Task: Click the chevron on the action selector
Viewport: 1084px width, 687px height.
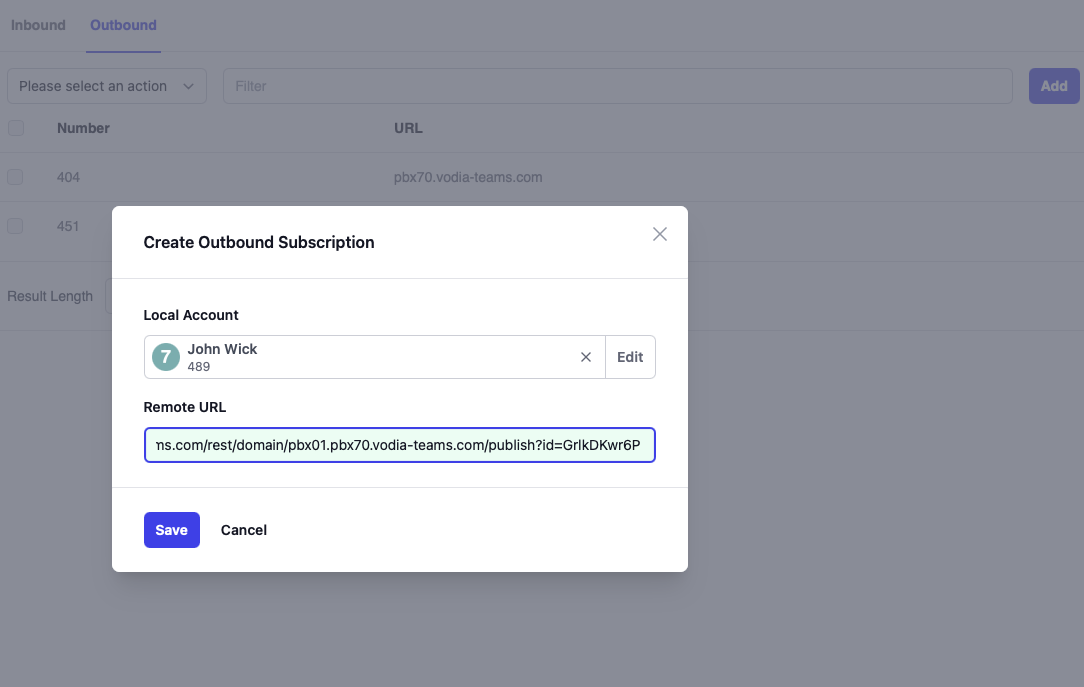Action: coord(189,86)
